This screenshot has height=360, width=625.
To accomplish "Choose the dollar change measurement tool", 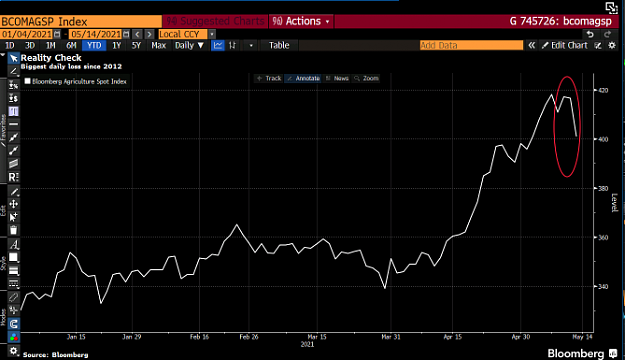I will pos(14,98).
